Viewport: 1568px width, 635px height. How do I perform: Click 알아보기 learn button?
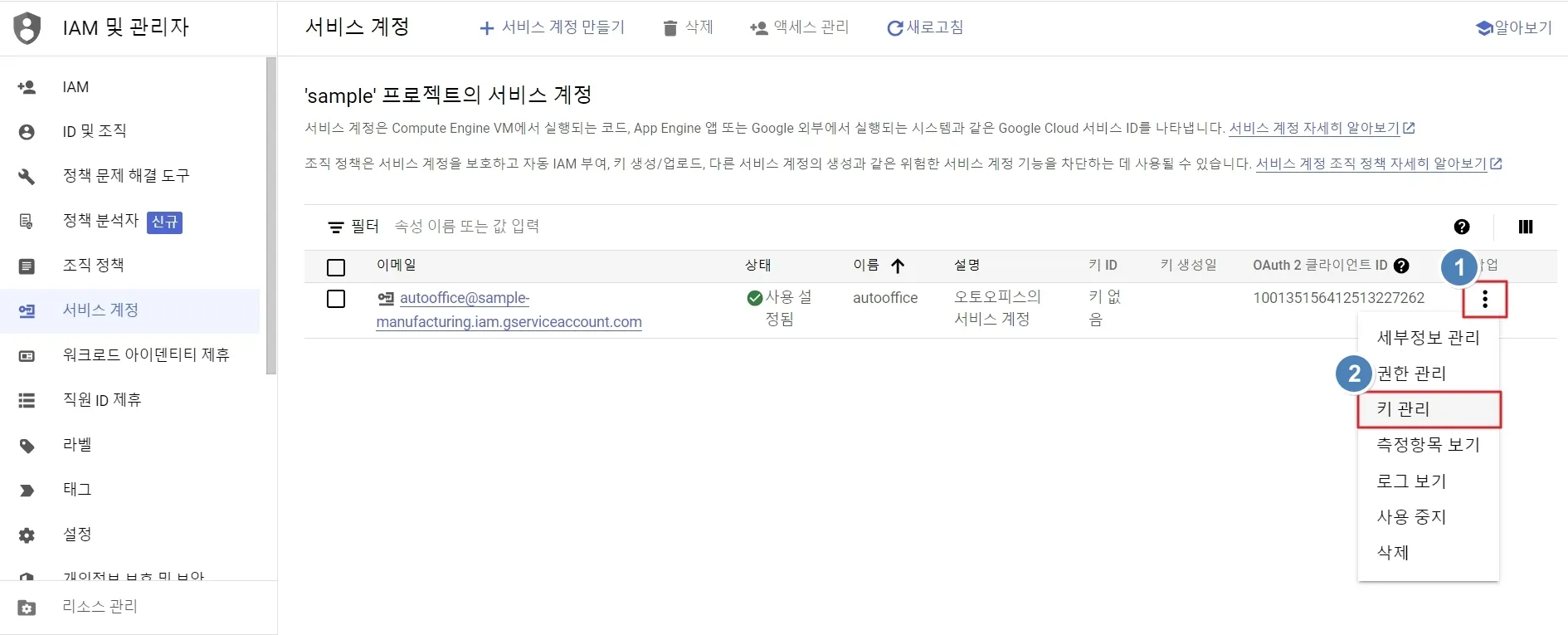tap(1514, 27)
